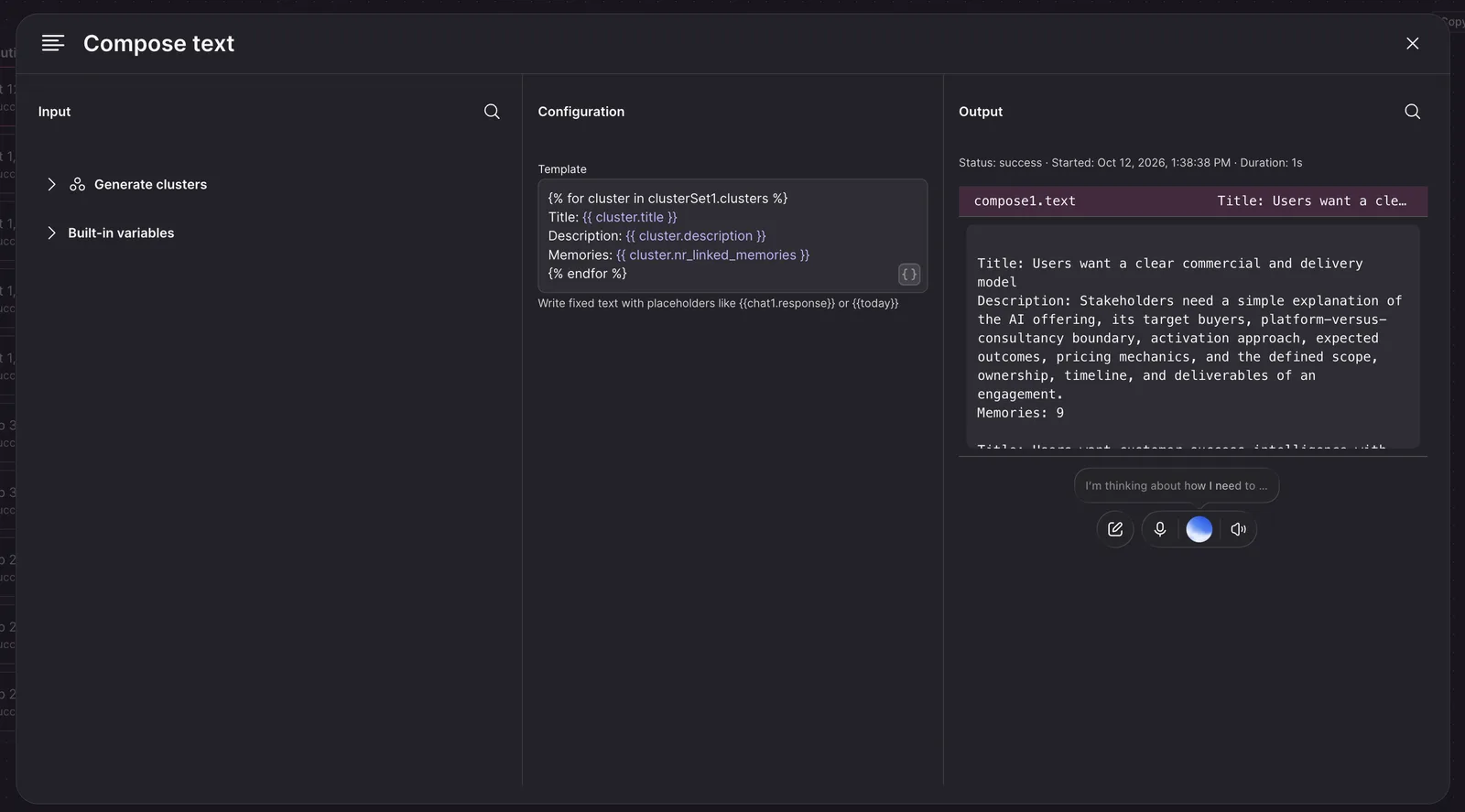Click the template hint text about placeholders

tap(719, 303)
